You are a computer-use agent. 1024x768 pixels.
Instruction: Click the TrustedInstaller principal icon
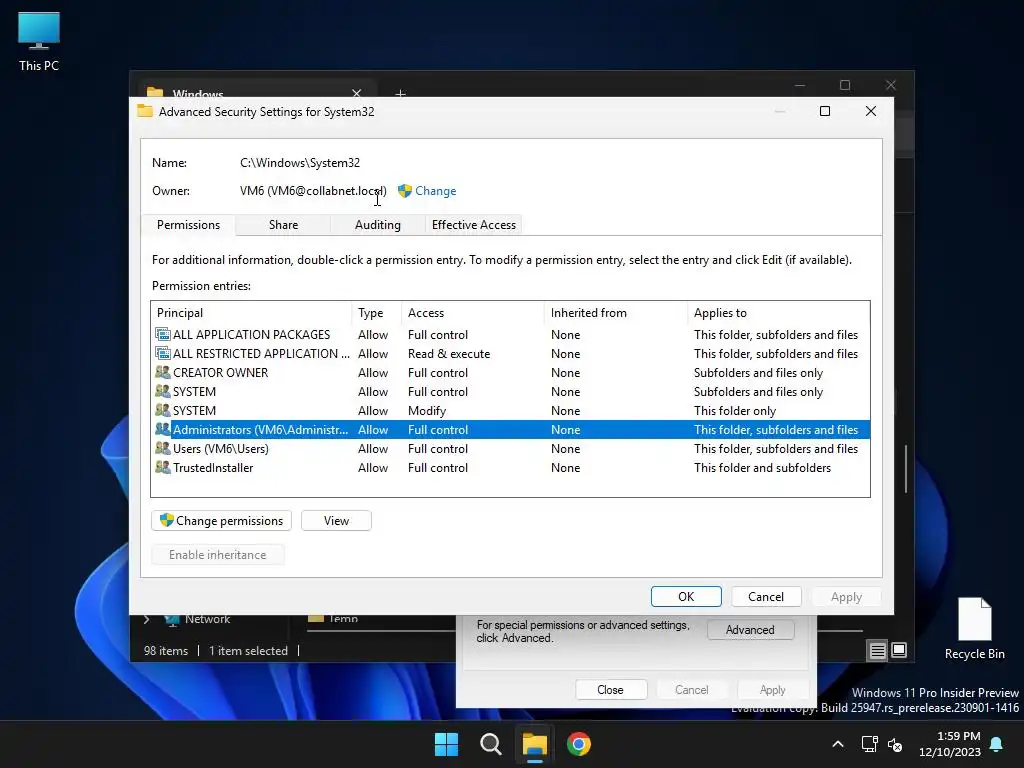(x=163, y=467)
